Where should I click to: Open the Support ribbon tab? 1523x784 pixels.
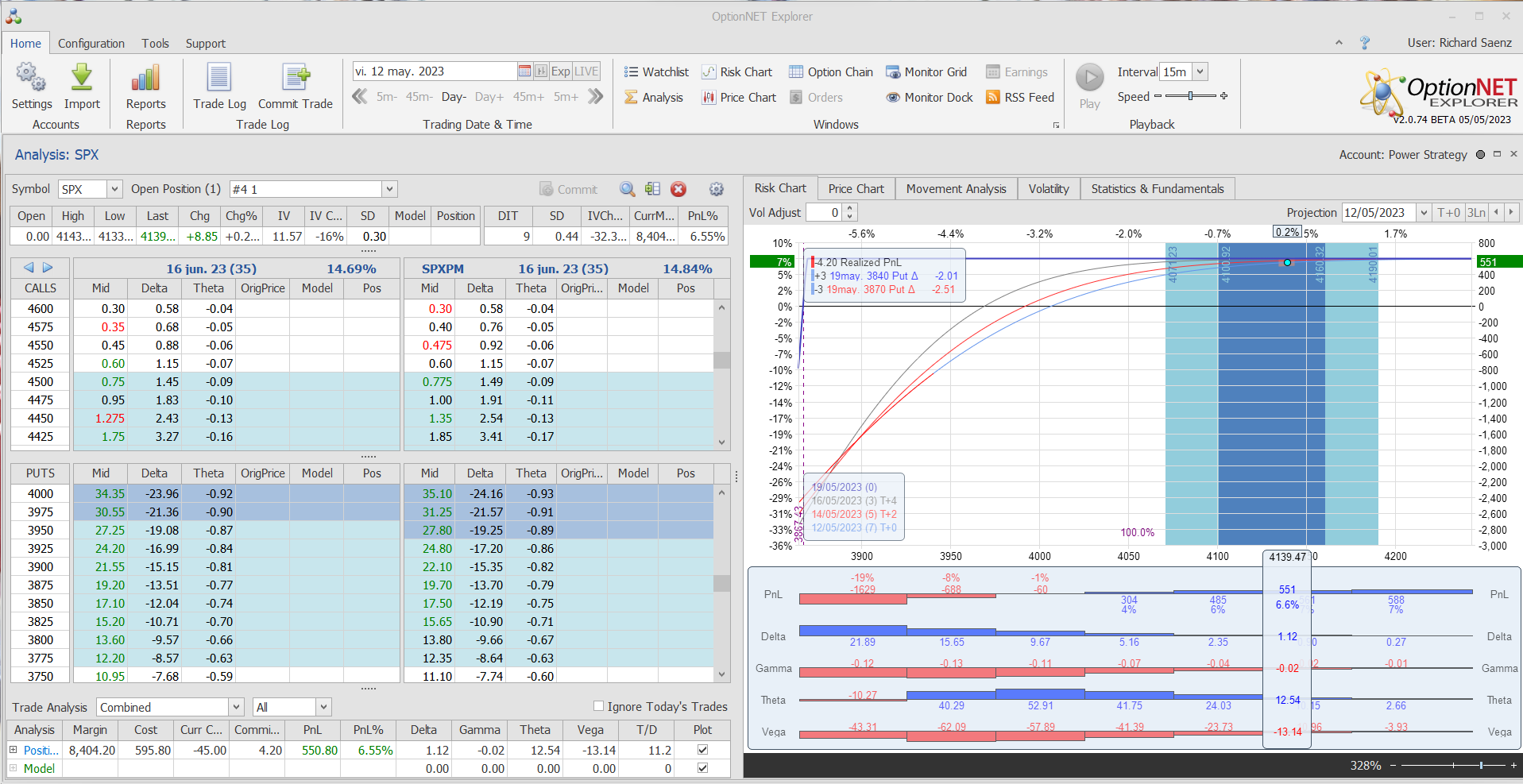[205, 44]
